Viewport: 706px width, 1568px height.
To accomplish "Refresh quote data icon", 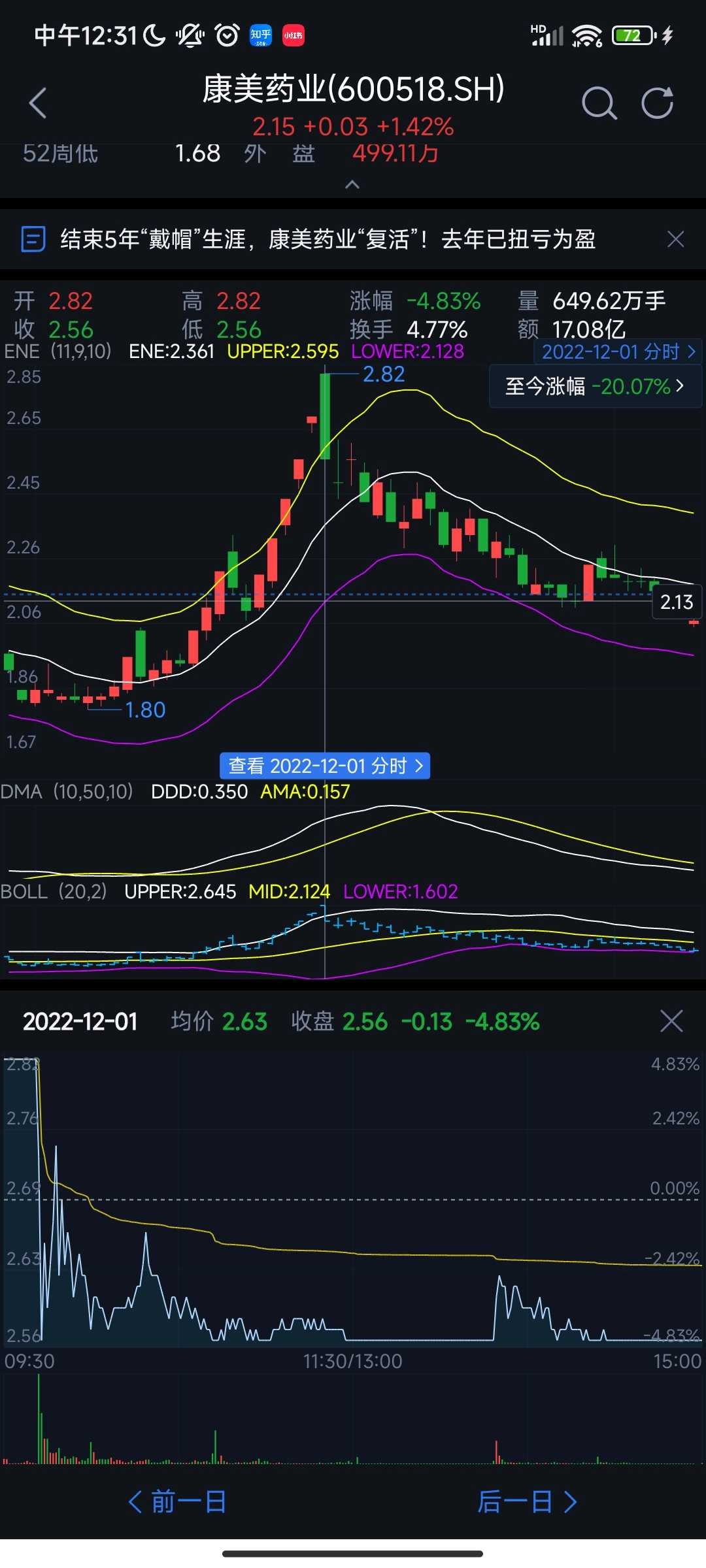I will pos(657,103).
